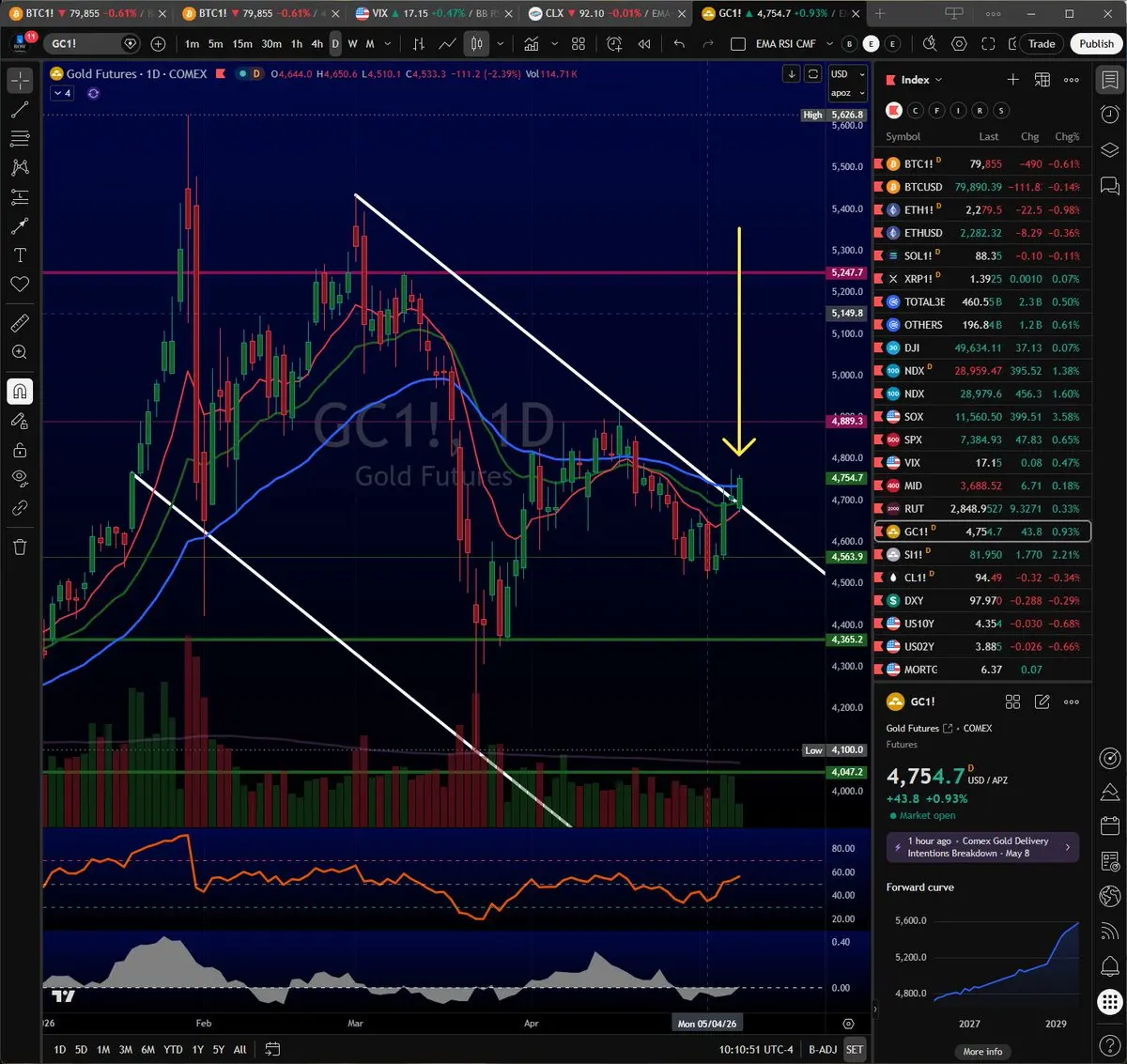Open chart settings hexagon icon
The image size is (1127, 1064).
(x=959, y=44)
